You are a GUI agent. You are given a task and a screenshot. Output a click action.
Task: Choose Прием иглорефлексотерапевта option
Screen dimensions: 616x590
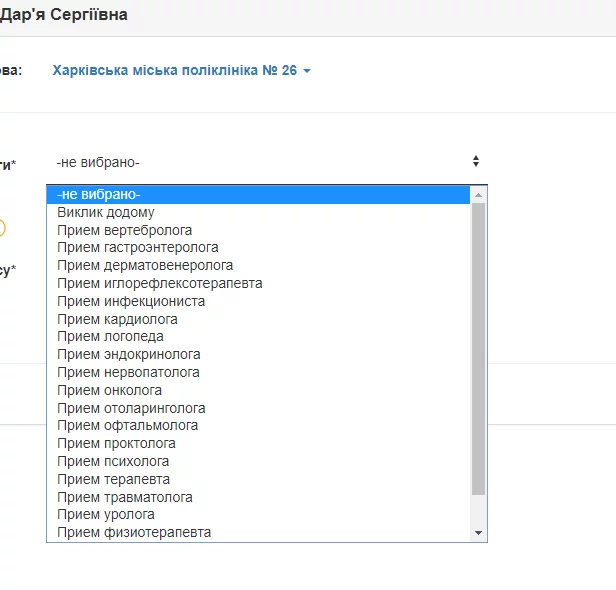(160, 283)
